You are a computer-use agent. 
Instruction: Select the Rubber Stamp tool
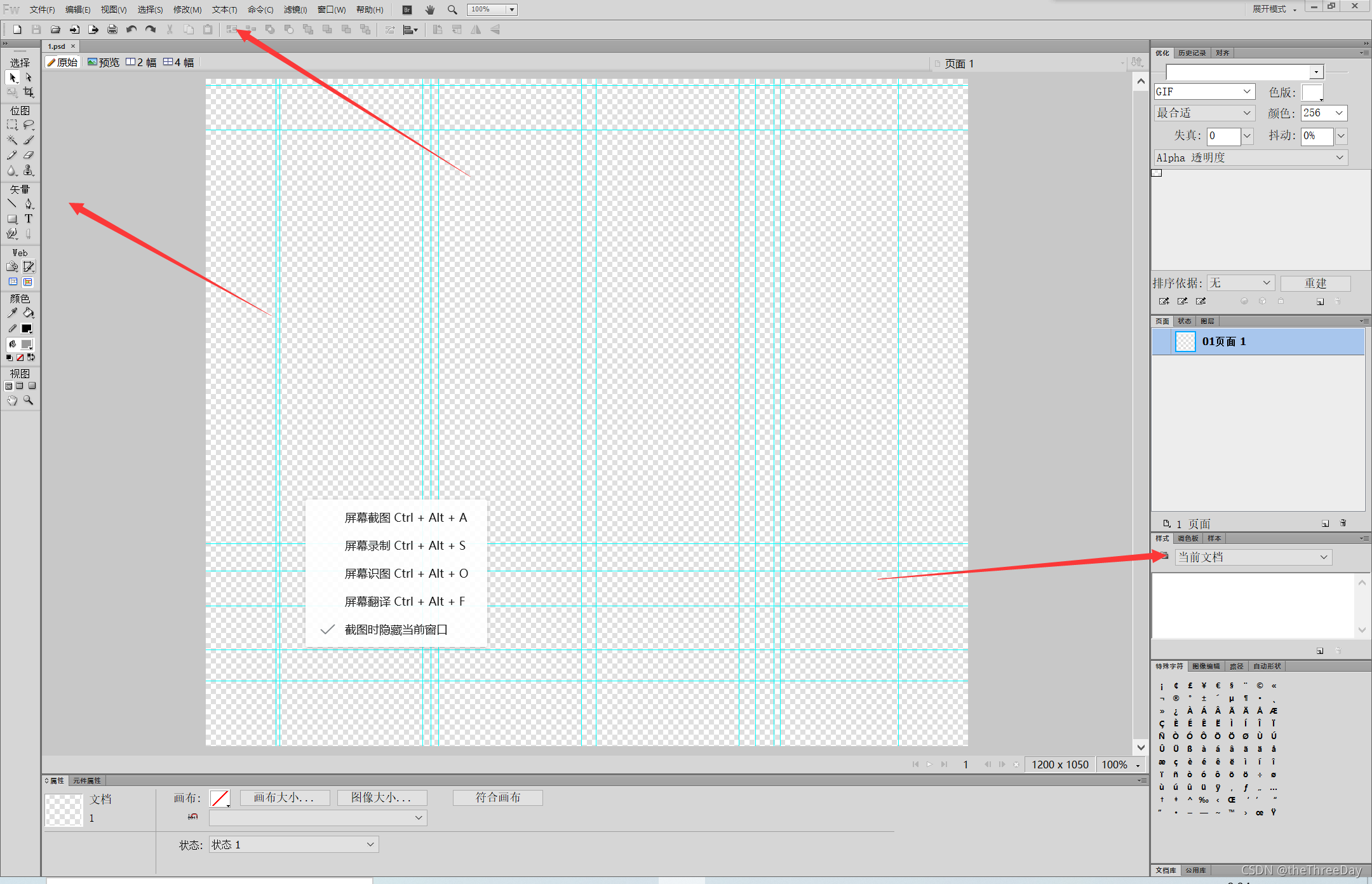coord(29,171)
